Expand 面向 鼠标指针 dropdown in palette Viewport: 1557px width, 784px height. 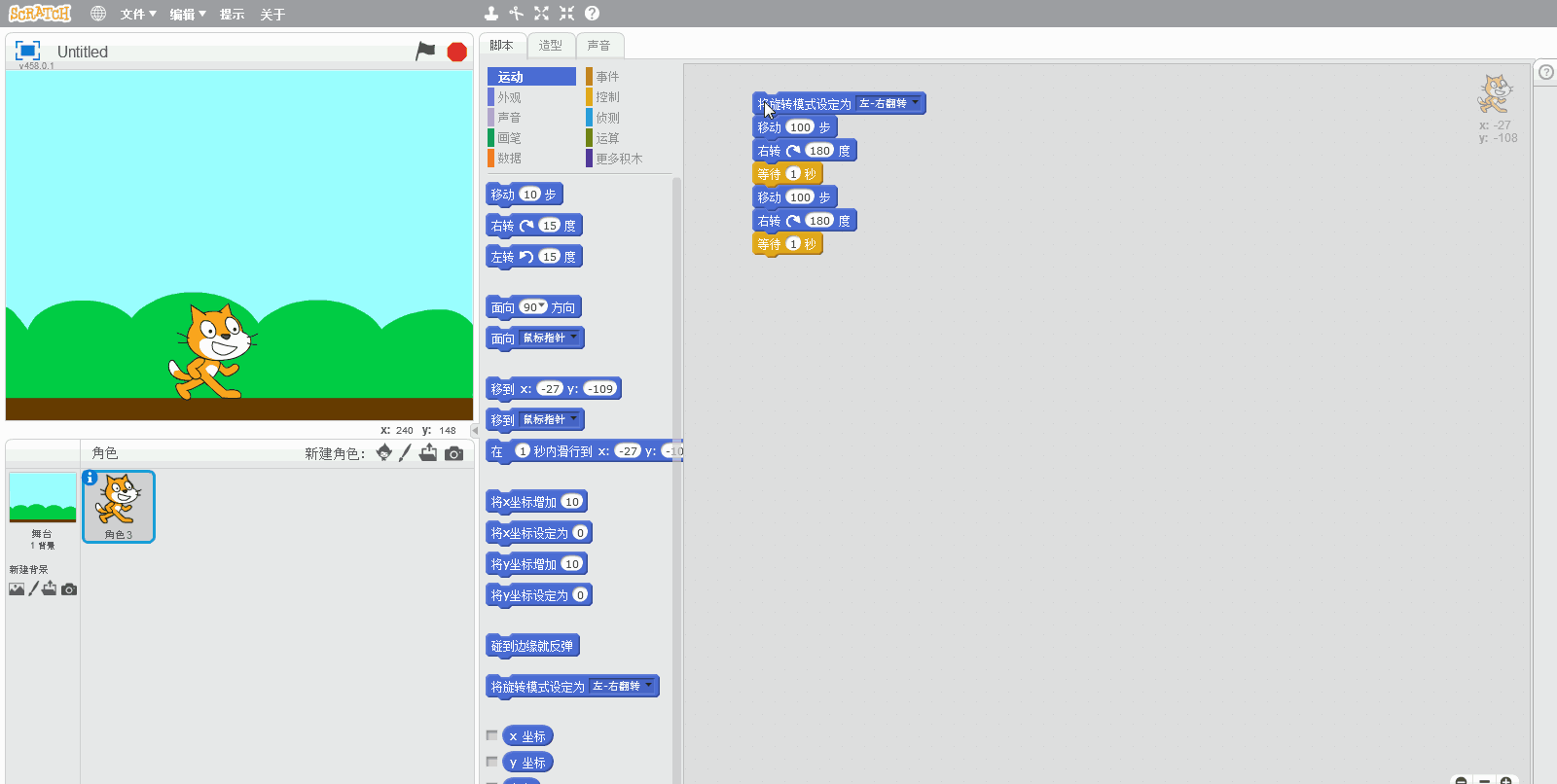(x=574, y=338)
